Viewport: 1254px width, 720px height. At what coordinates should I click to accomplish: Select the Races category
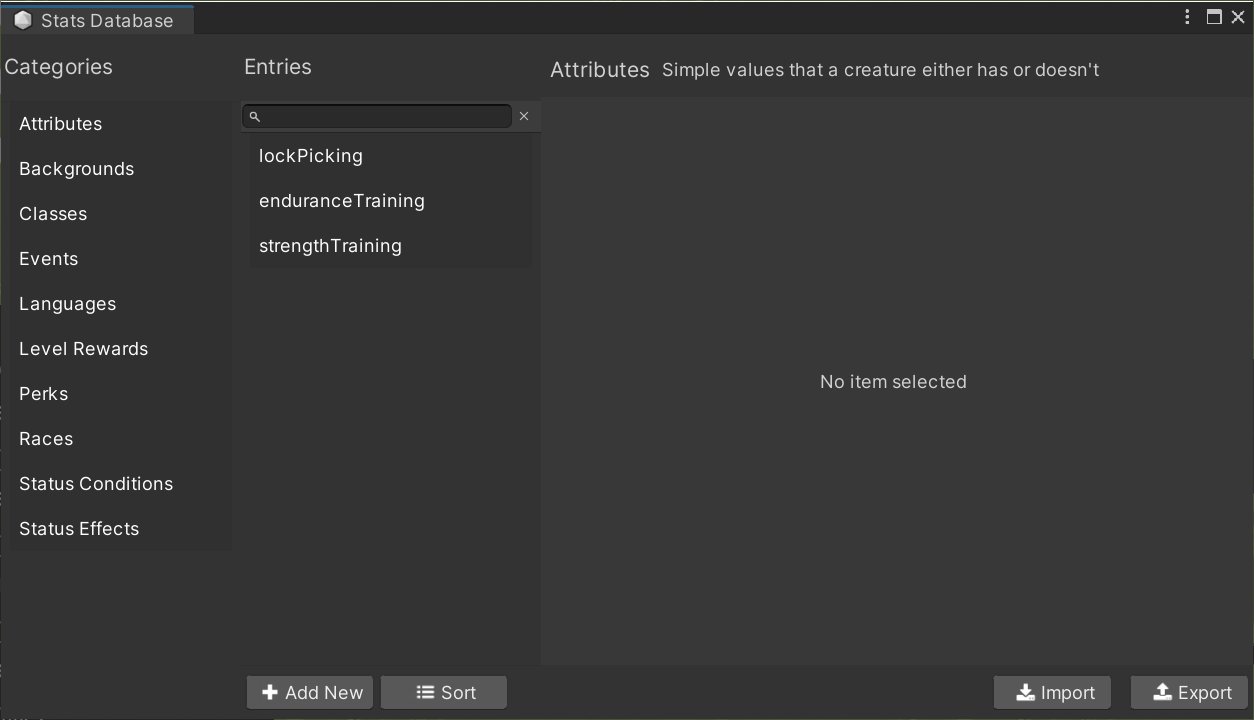coord(46,439)
